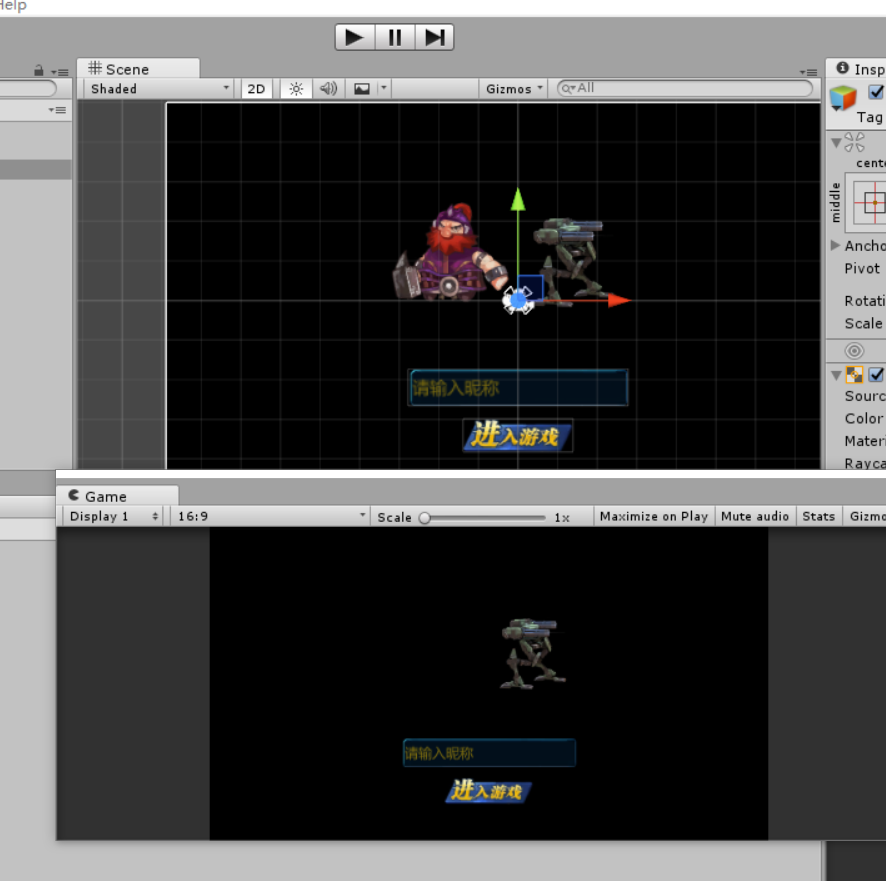Viewport: 886px width, 881px height.
Task: Open the Gizmos dropdown in Scene view
Action: pyautogui.click(x=514, y=89)
